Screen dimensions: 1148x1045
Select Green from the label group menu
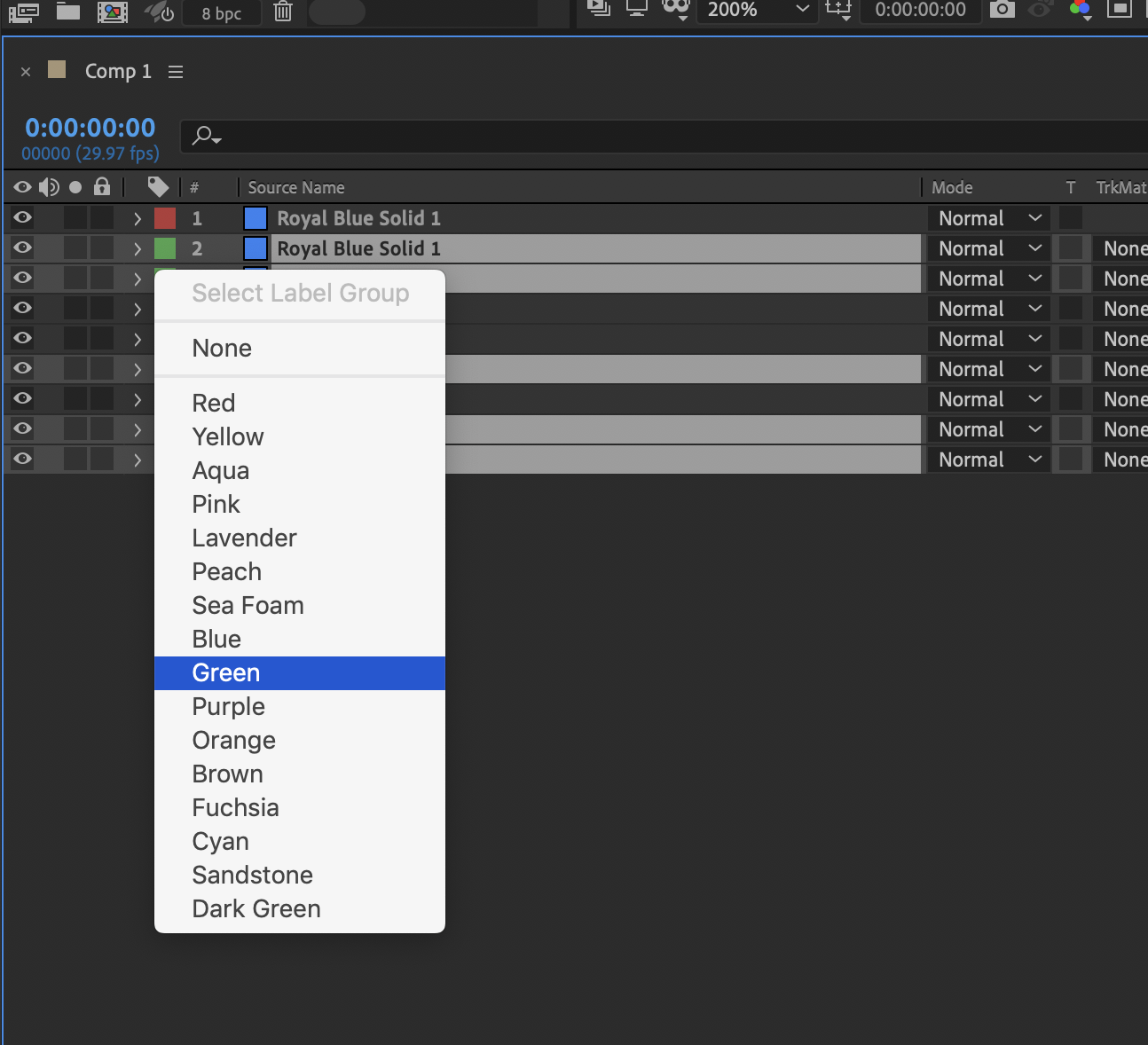click(225, 672)
